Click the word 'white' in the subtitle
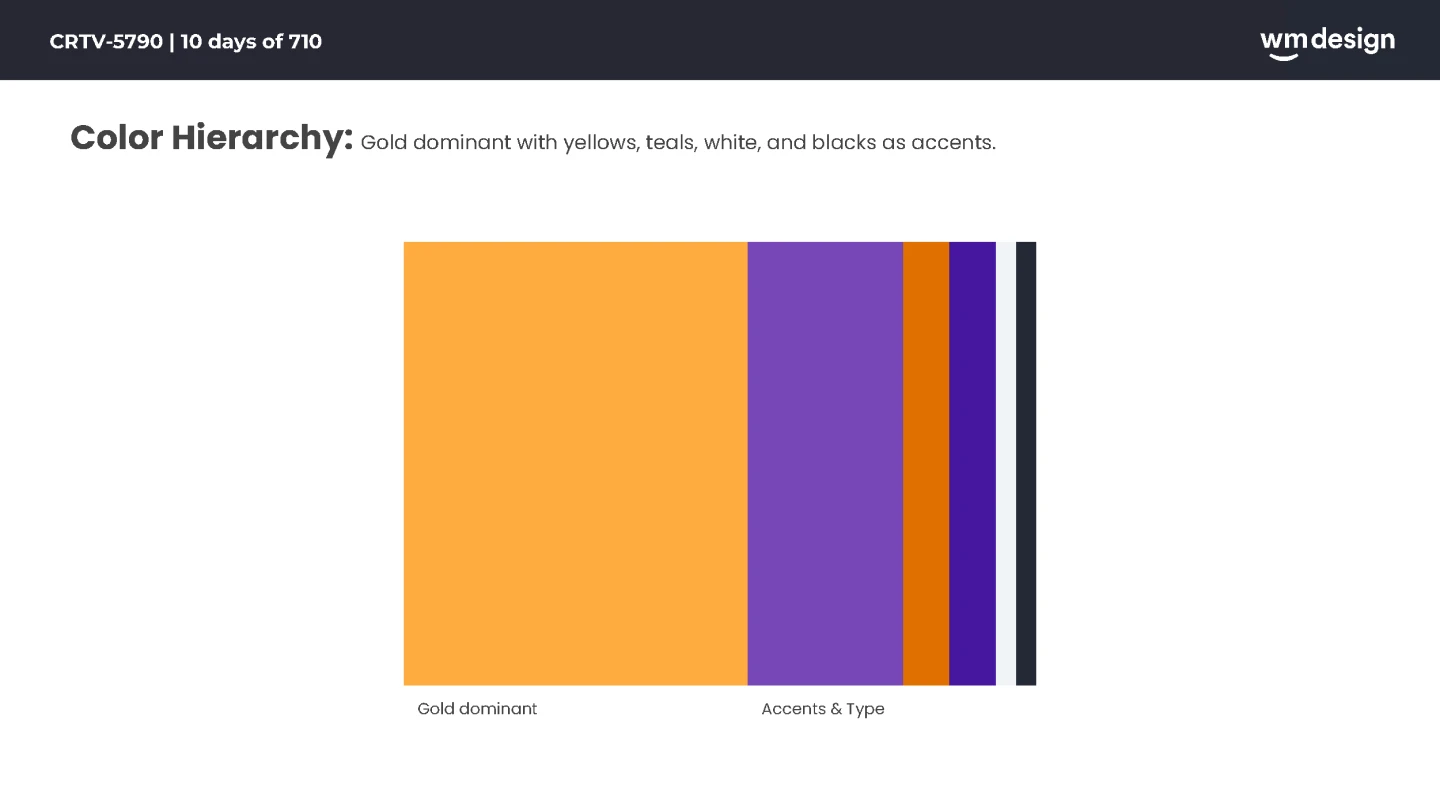The height and width of the screenshot is (811, 1440). coord(731,143)
